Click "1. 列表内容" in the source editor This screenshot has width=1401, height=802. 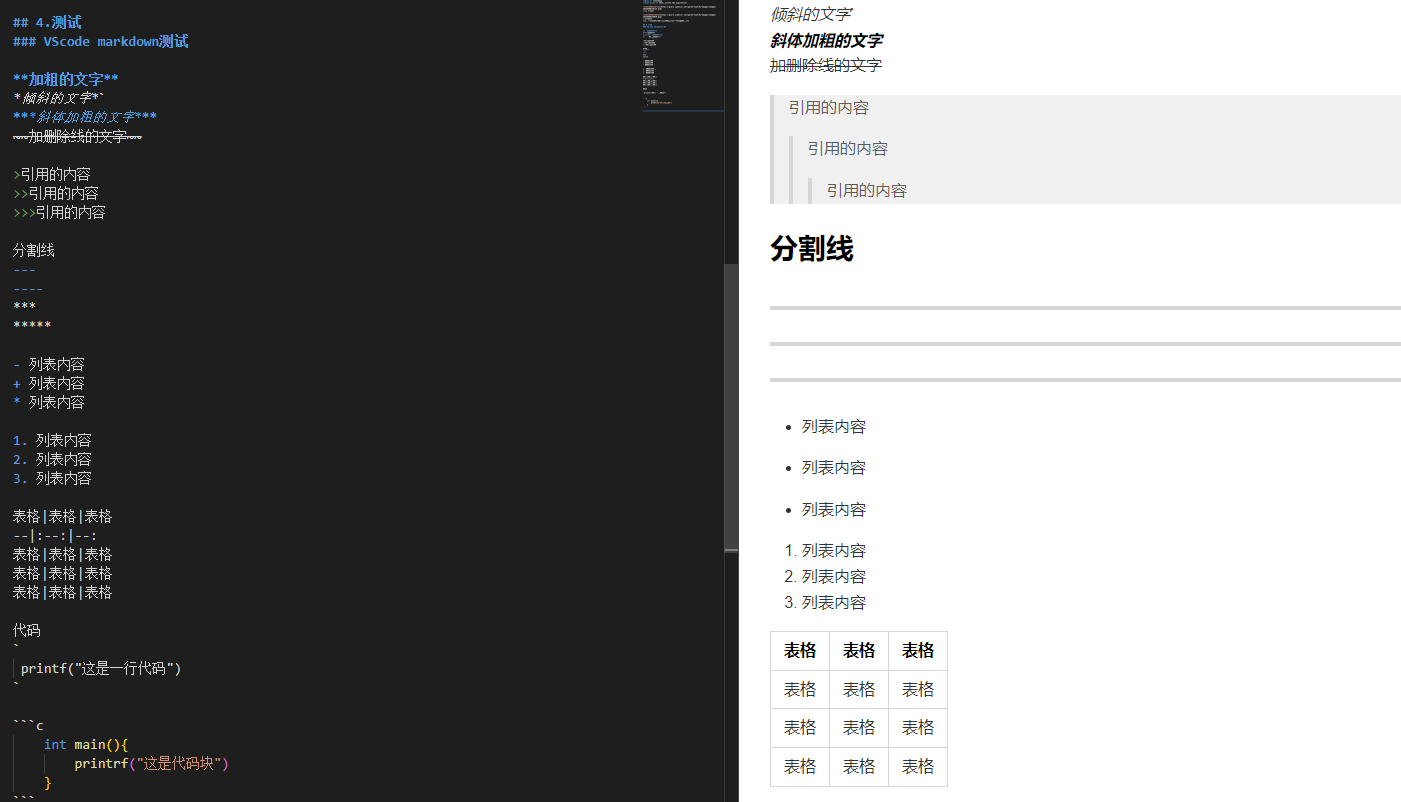pyautogui.click(x=52, y=440)
